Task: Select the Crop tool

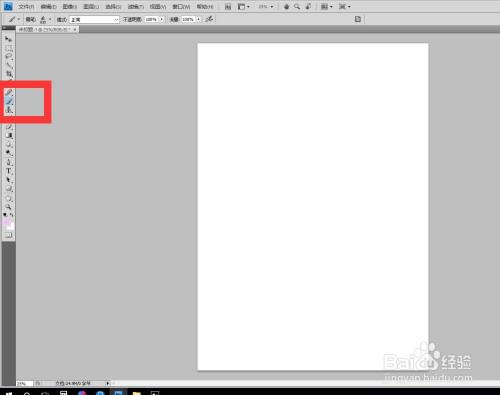Action: click(x=8, y=74)
